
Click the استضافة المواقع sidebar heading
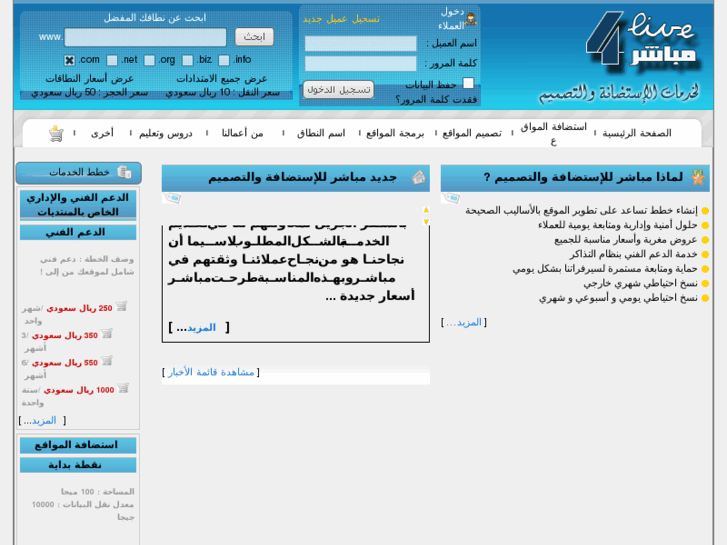click(x=78, y=445)
